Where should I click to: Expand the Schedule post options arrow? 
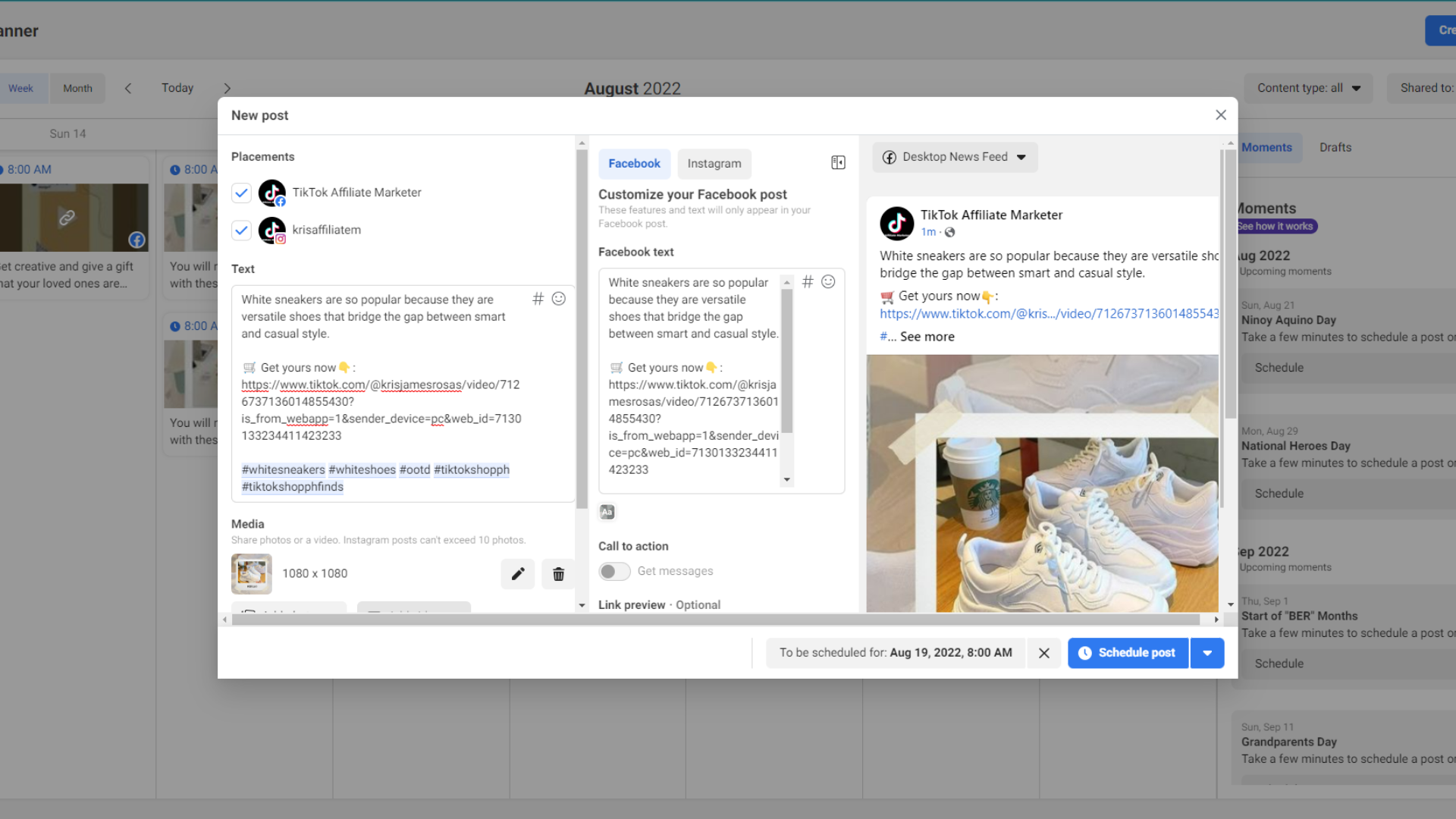[1207, 653]
